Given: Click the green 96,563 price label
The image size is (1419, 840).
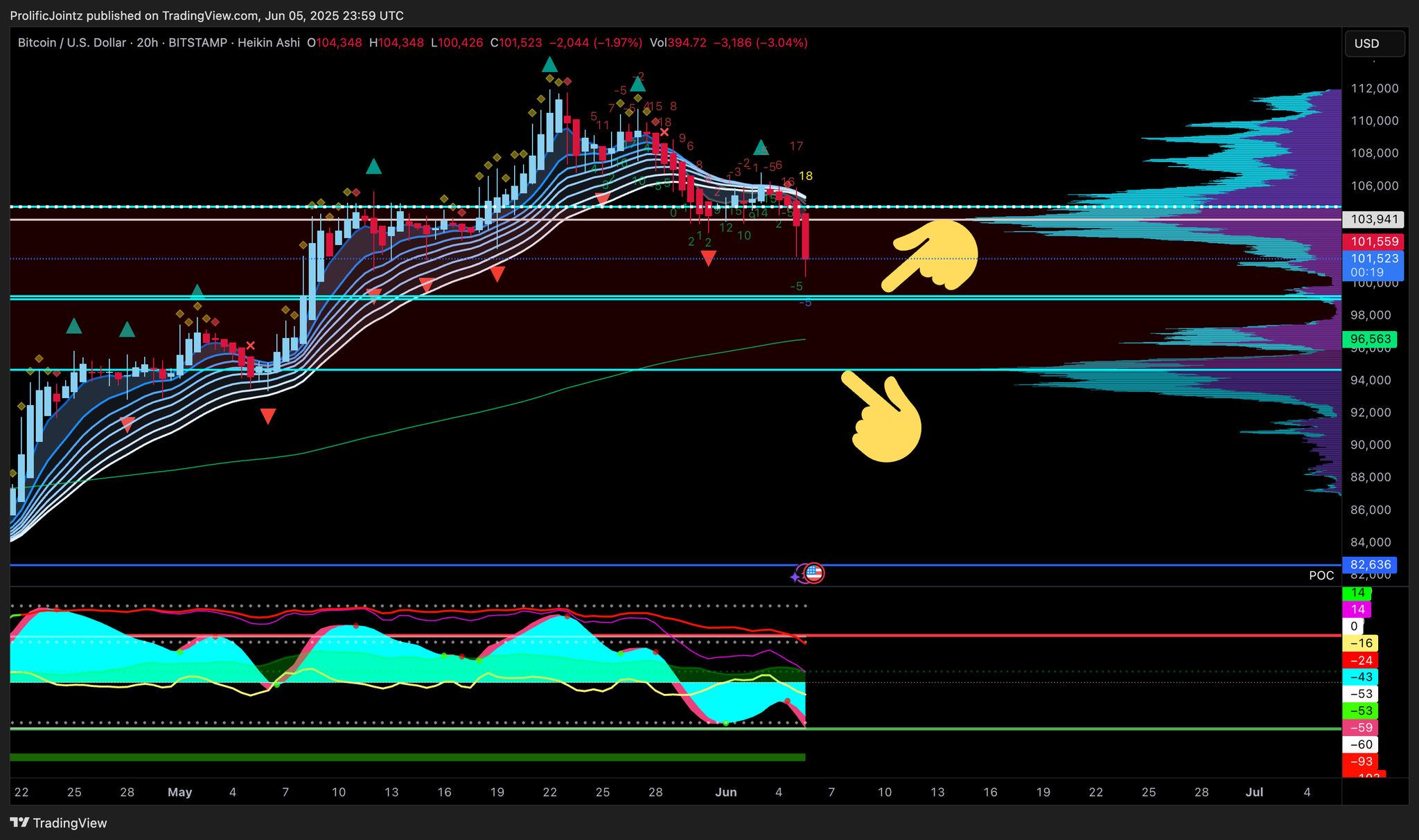Looking at the screenshot, I should click(x=1370, y=339).
